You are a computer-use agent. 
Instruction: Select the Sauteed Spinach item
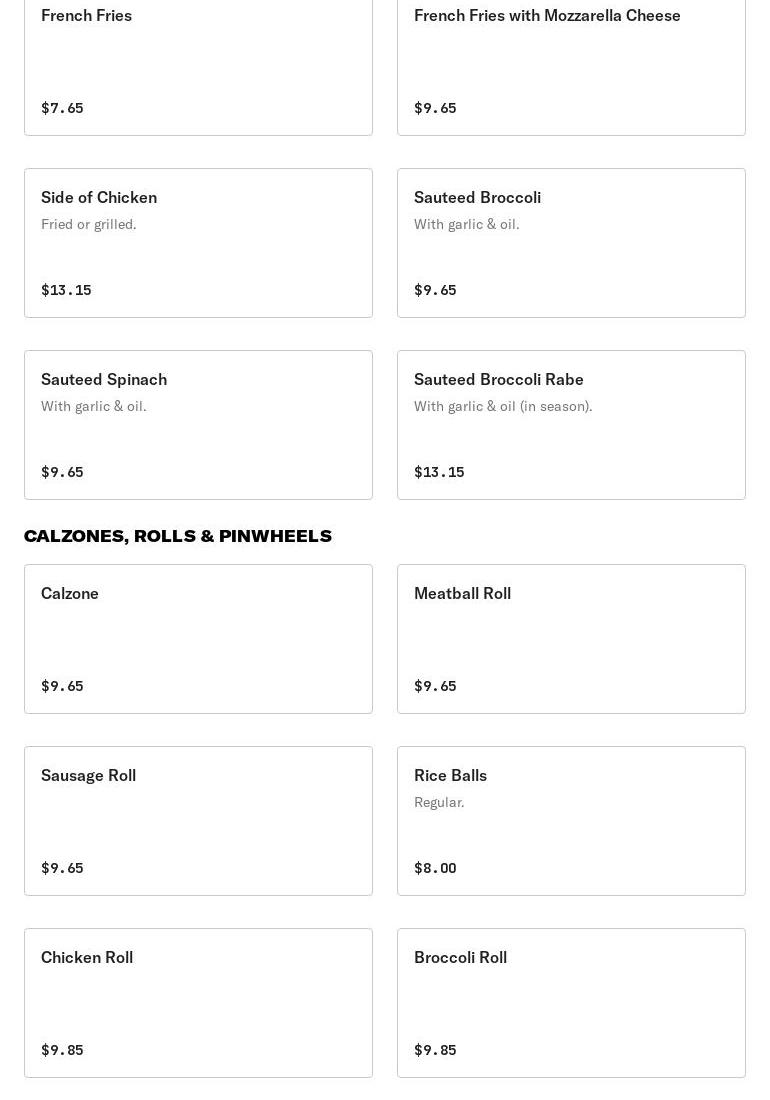point(104,380)
